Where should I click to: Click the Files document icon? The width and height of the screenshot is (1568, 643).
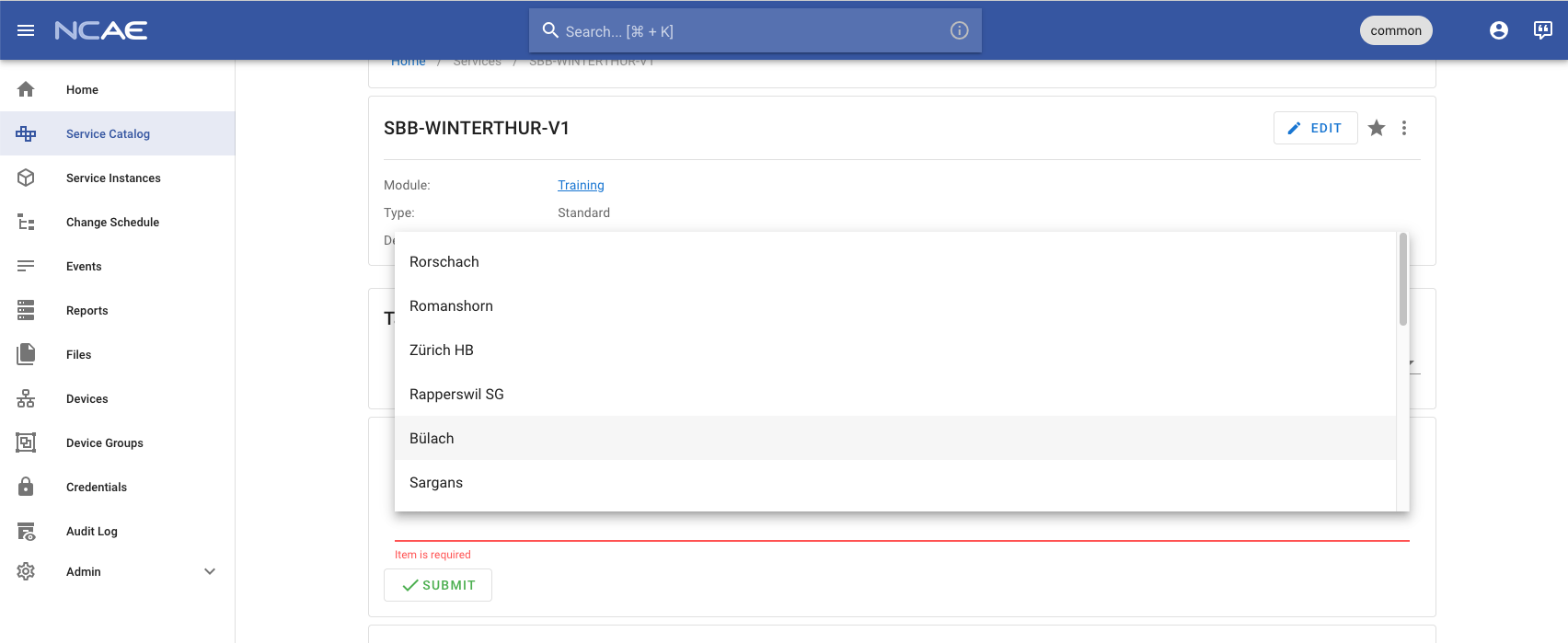pos(26,354)
